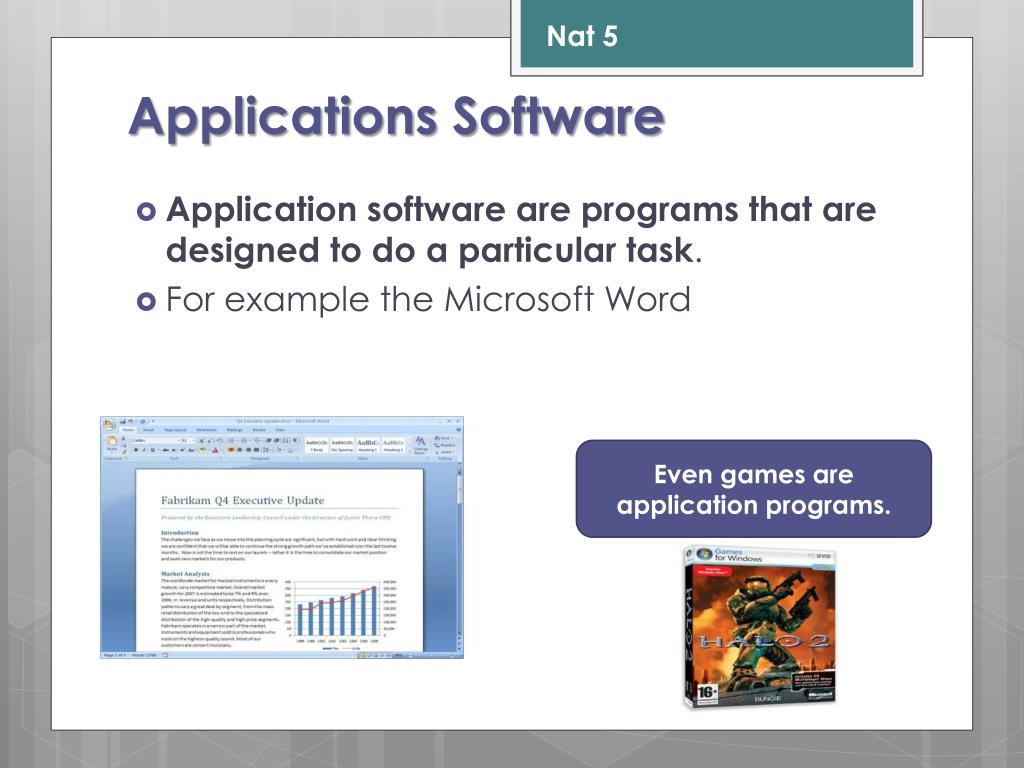1024x768 pixels.
Task: Click the Office button in the Word screenshot
Action: coord(109,424)
